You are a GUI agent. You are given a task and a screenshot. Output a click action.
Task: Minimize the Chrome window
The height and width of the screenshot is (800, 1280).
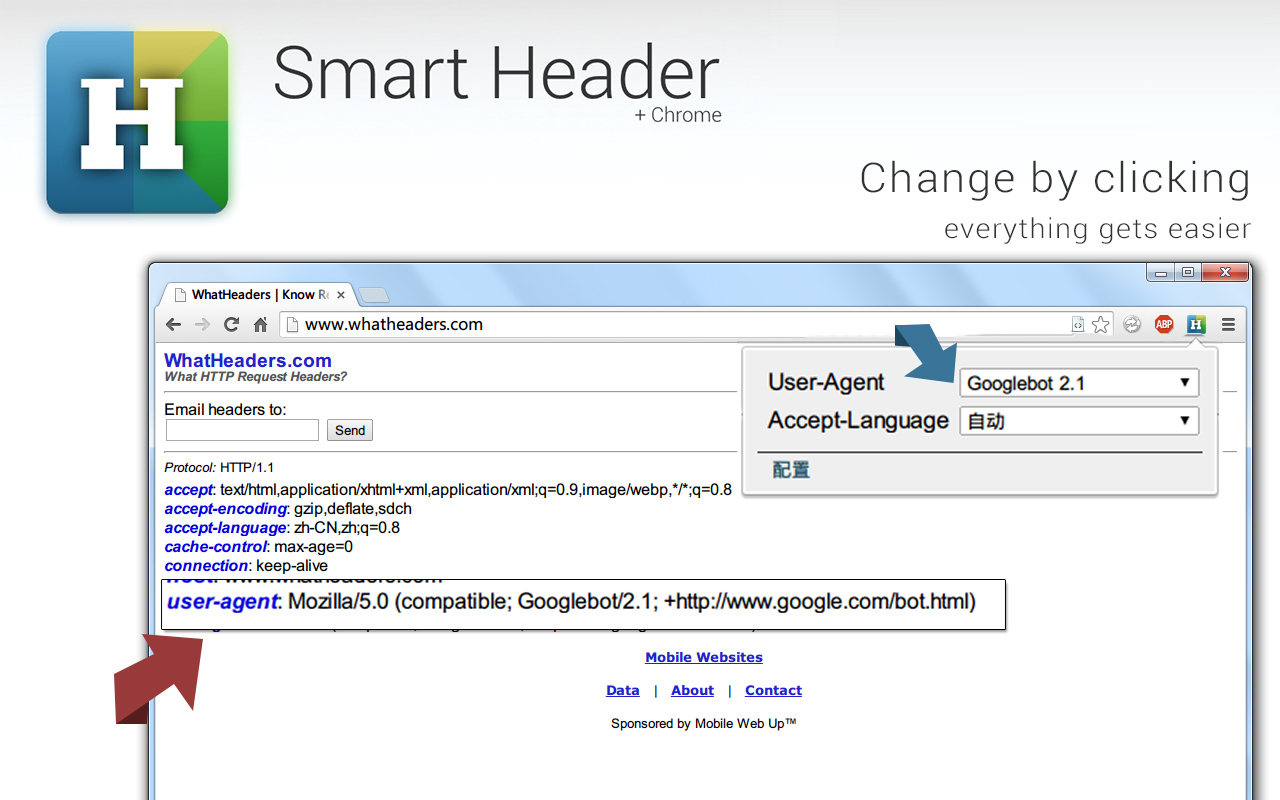pos(1160,271)
